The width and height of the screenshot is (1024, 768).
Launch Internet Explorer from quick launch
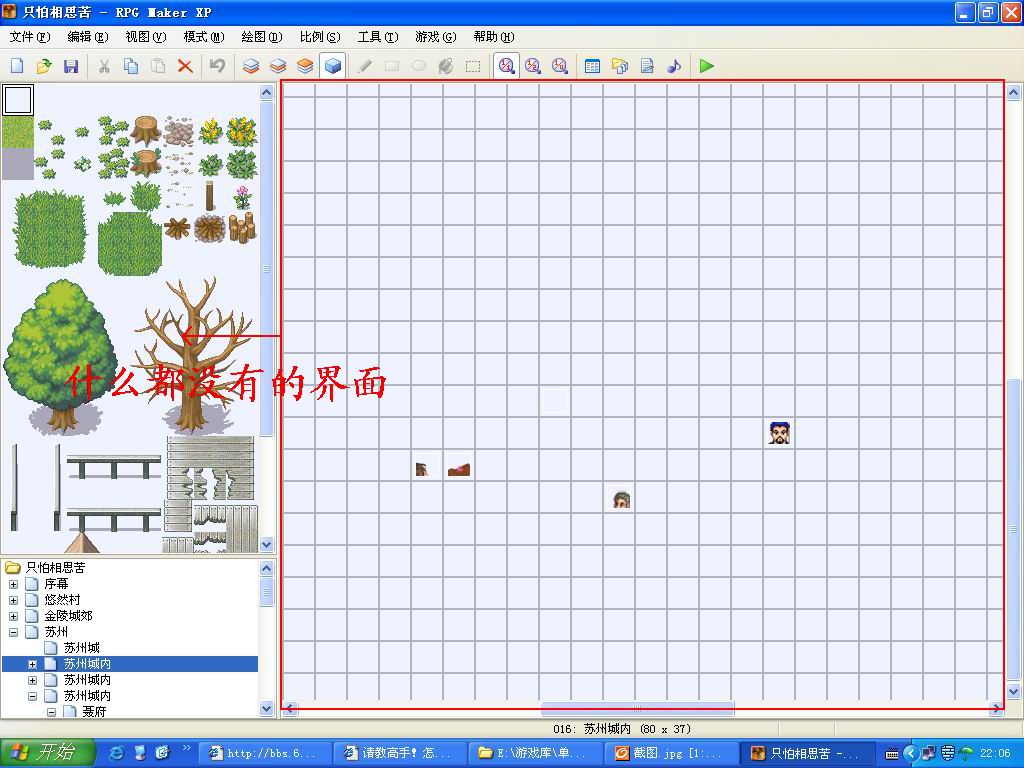(118, 753)
